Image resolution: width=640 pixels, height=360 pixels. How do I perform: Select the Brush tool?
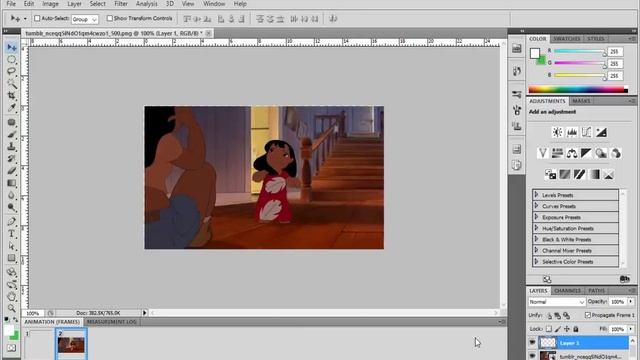pyautogui.click(x=11, y=134)
